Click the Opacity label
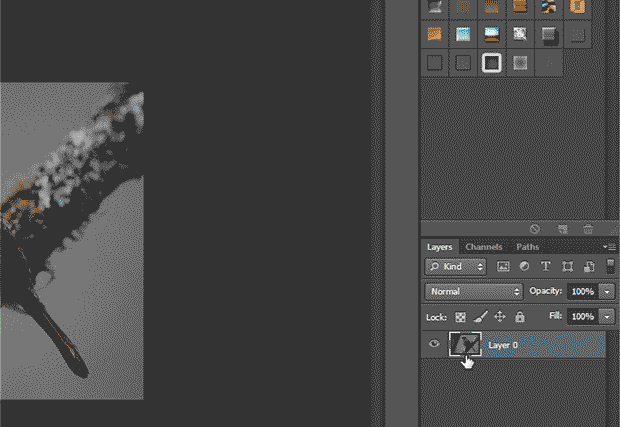The height and width of the screenshot is (427, 620). coord(545,291)
